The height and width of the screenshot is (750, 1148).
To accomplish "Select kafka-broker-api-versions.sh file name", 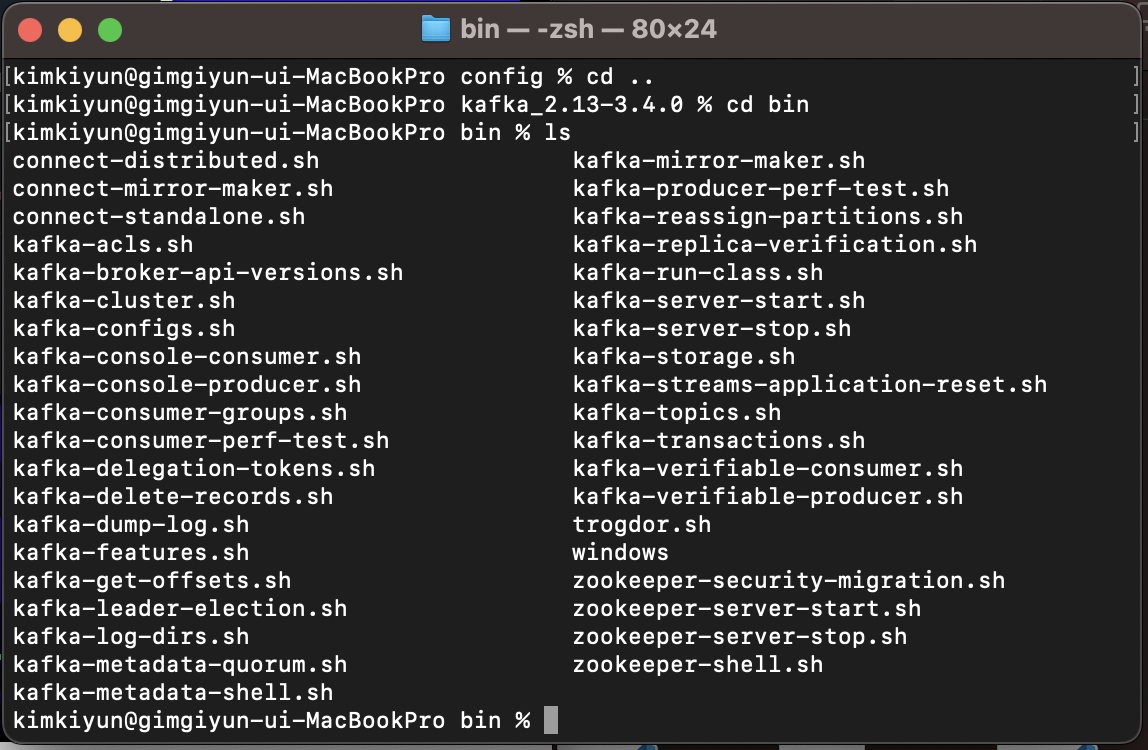I will [x=208, y=272].
